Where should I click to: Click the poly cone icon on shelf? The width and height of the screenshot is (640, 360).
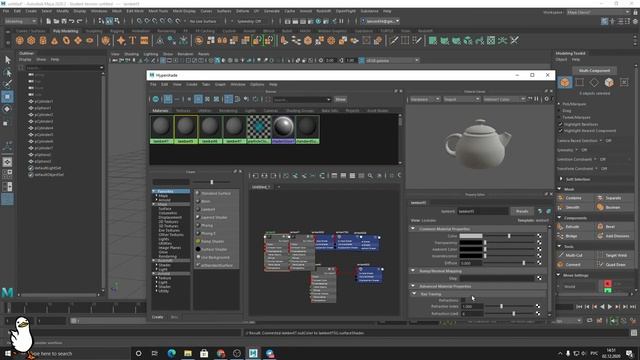tap(54, 40)
